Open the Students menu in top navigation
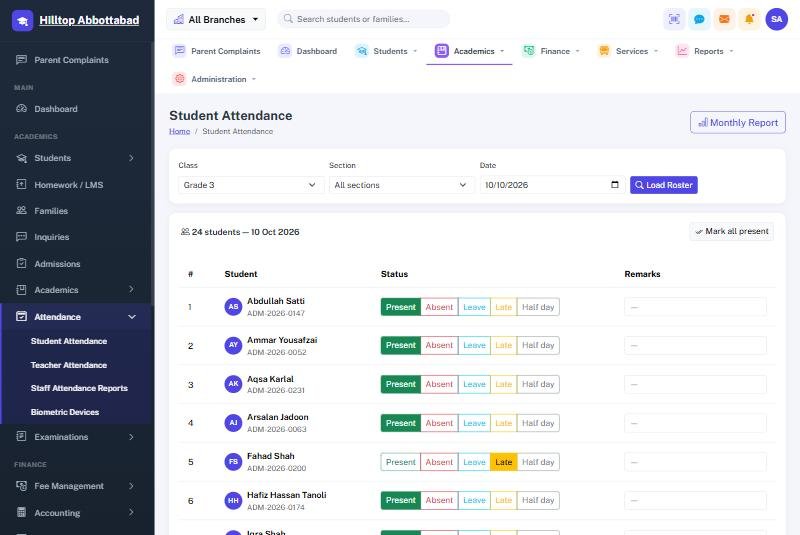The height and width of the screenshot is (535, 800). click(x=385, y=51)
